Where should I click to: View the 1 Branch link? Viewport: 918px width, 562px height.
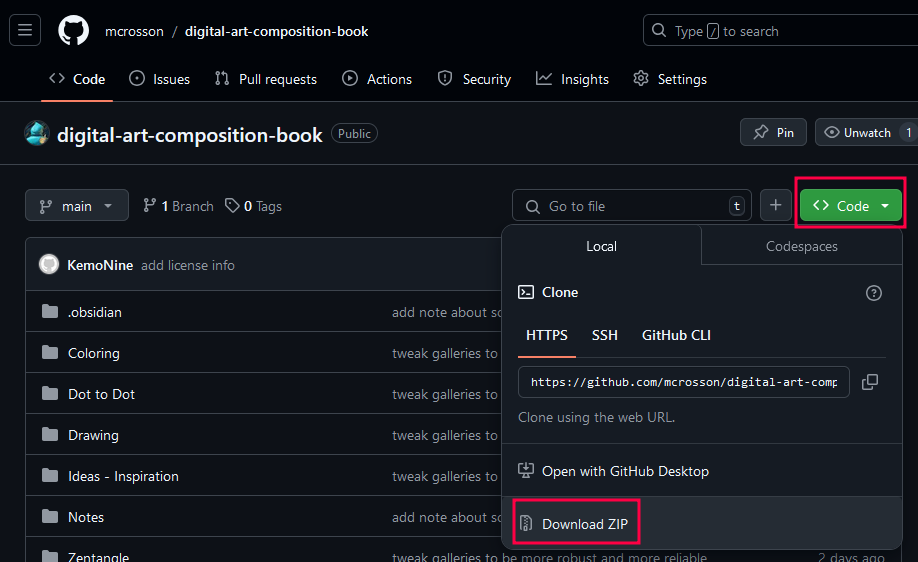(x=179, y=206)
